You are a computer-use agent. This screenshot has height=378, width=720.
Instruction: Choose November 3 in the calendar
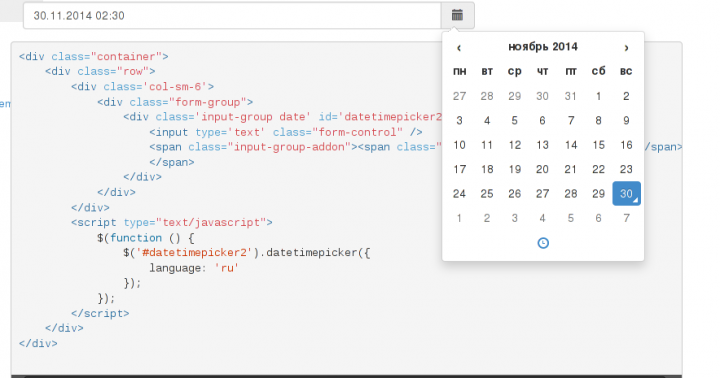(x=459, y=120)
